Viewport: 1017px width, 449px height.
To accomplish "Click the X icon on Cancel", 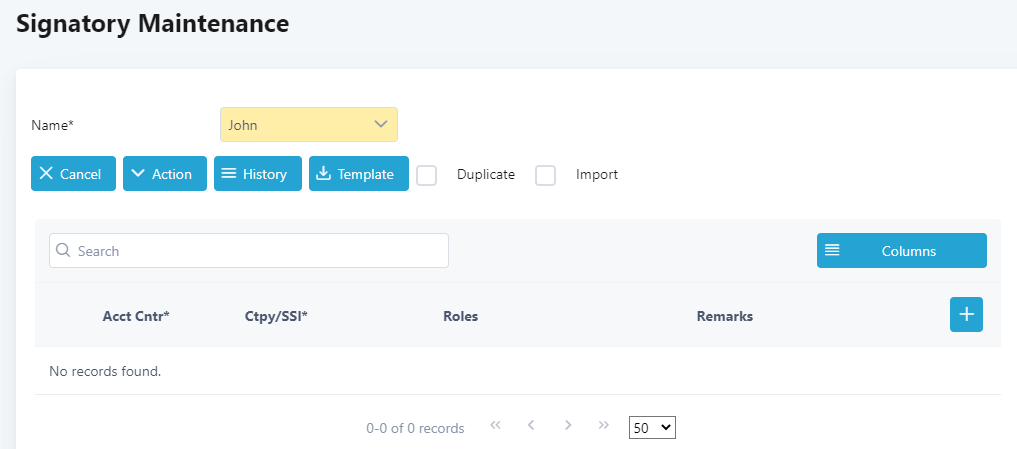I will pyautogui.click(x=46, y=173).
